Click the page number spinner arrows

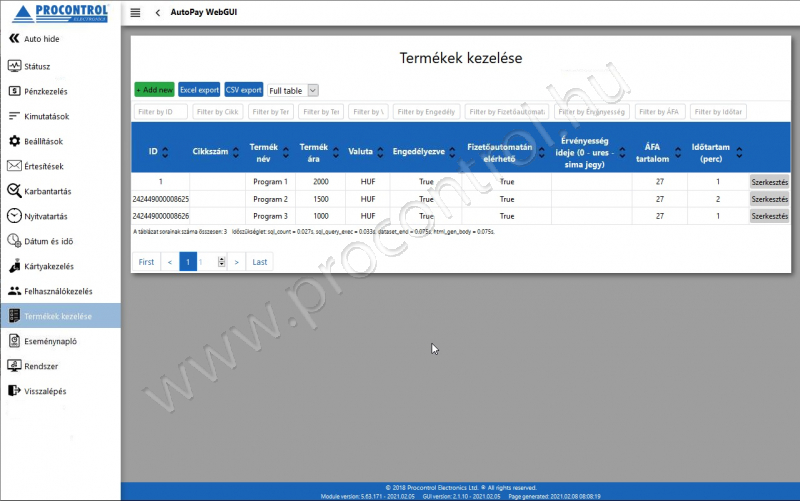click(x=221, y=262)
